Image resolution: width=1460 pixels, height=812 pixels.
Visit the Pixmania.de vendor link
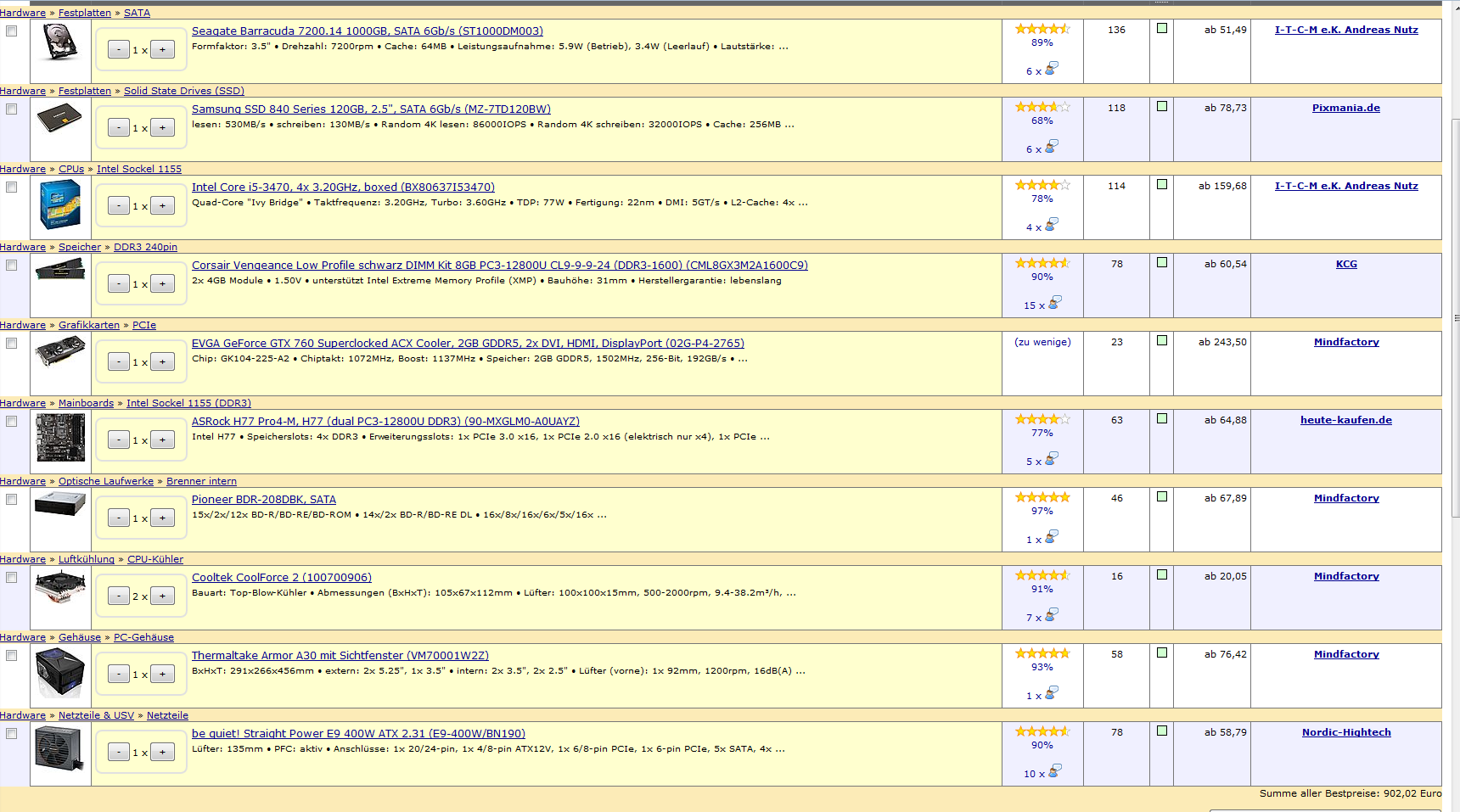(1346, 108)
